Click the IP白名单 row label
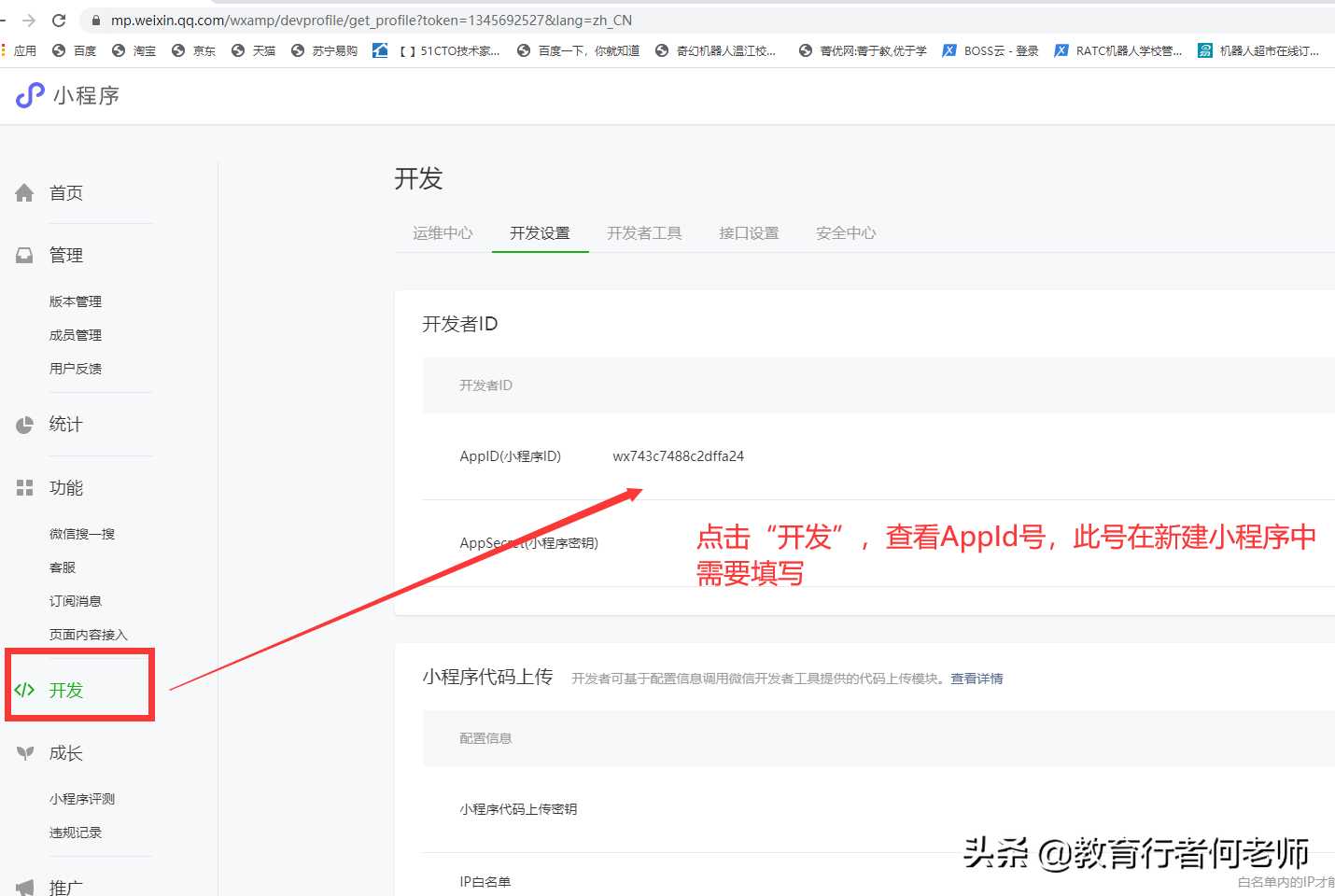The image size is (1335, 896). coord(485,882)
